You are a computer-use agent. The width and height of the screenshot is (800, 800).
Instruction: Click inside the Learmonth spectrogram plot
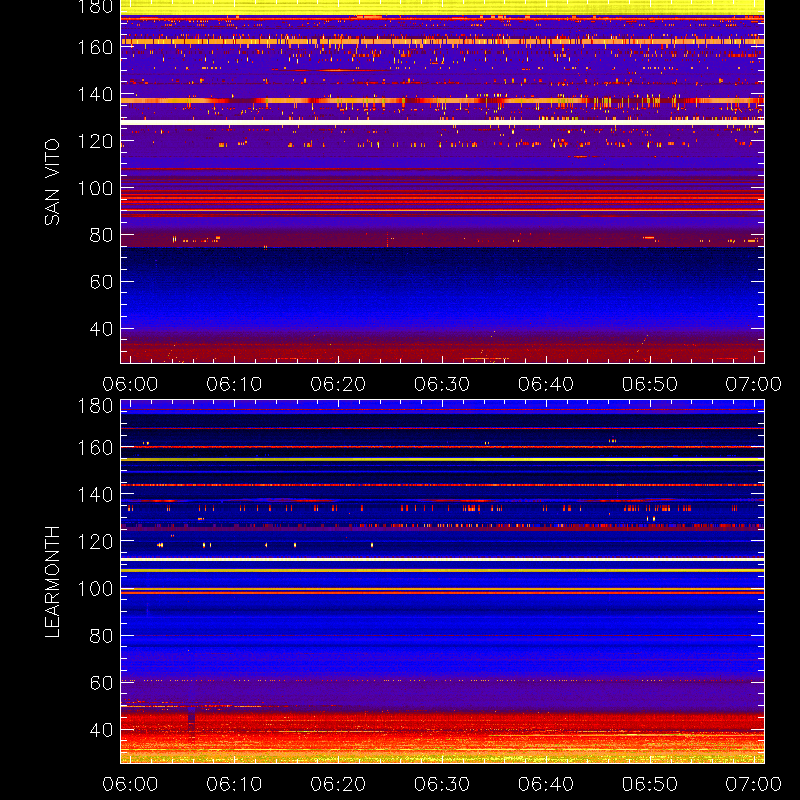click(x=442, y=581)
